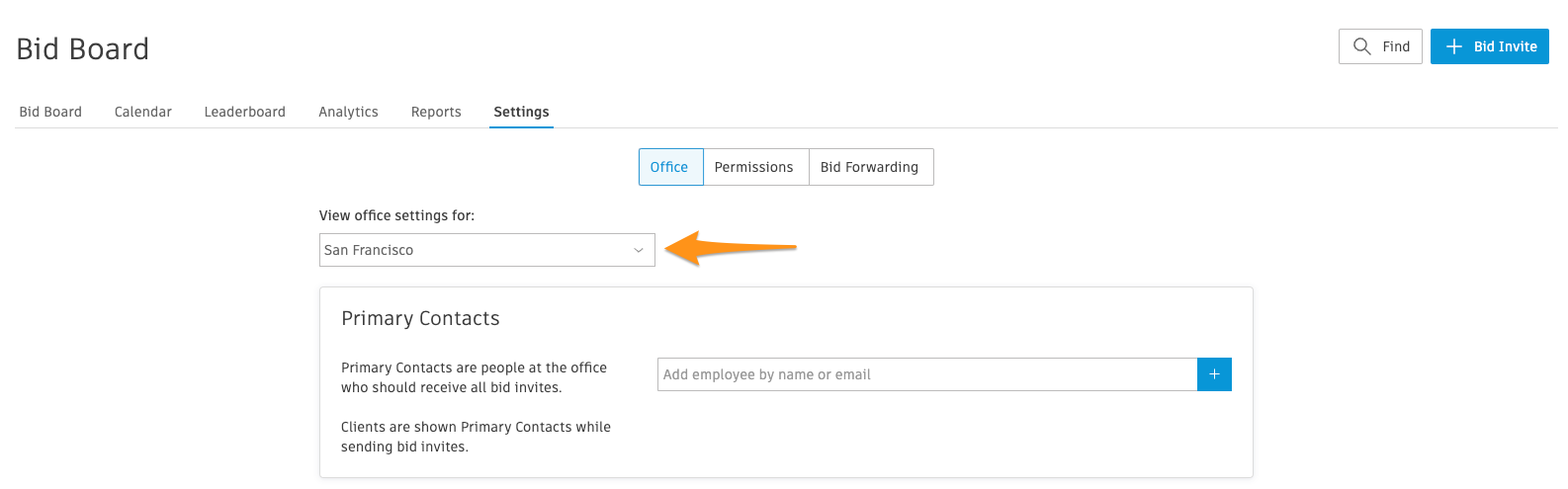View the Analytics tab
This screenshot has width=1568, height=489.
point(348,112)
